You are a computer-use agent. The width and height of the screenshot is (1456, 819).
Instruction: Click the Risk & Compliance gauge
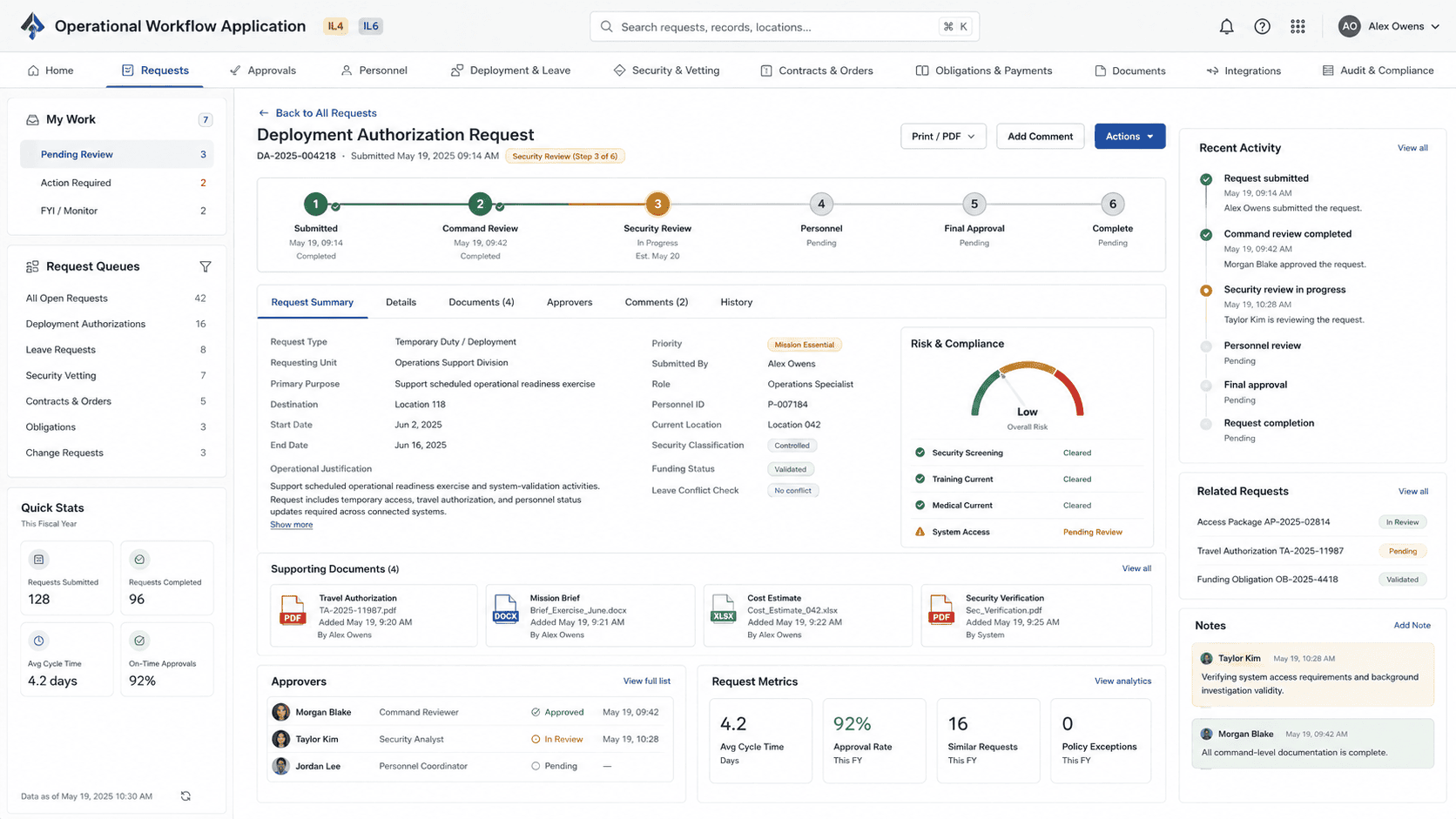[1028, 390]
